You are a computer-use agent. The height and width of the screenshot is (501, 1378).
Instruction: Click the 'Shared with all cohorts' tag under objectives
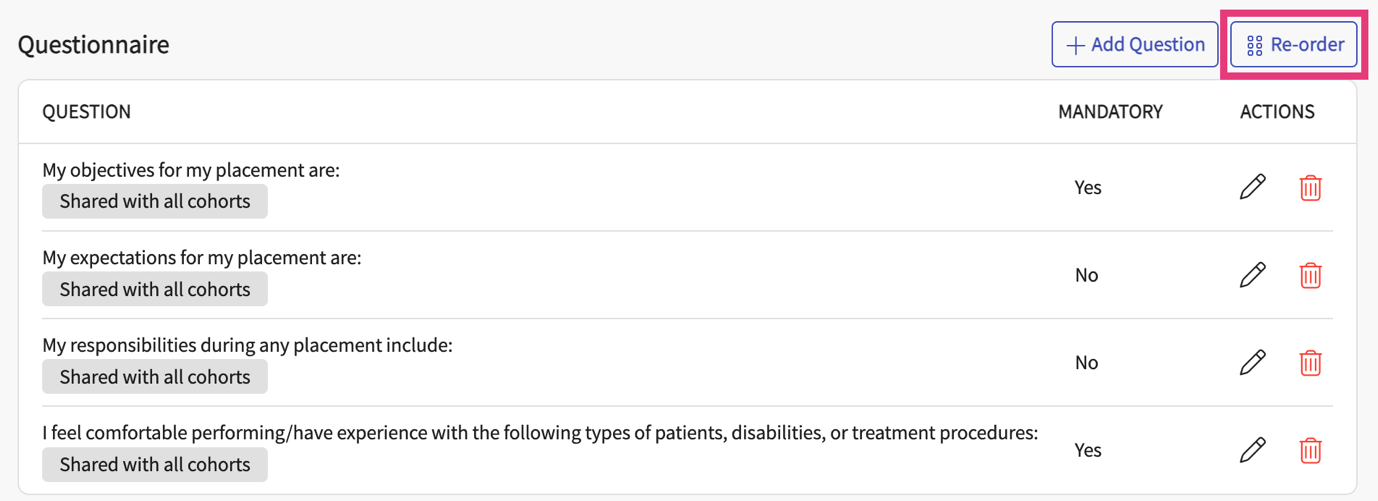click(x=155, y=202)
